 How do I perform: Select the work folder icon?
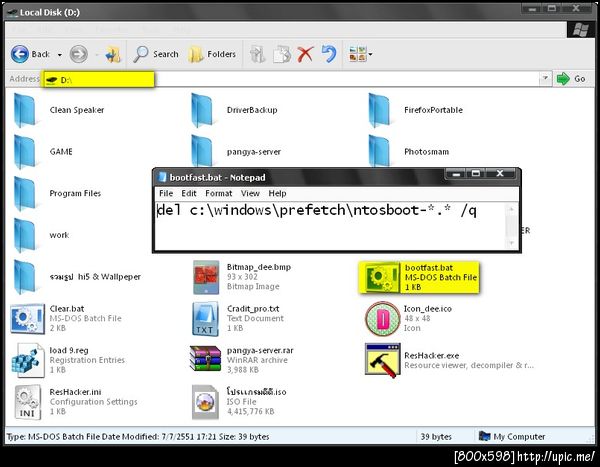coord(25,235)
